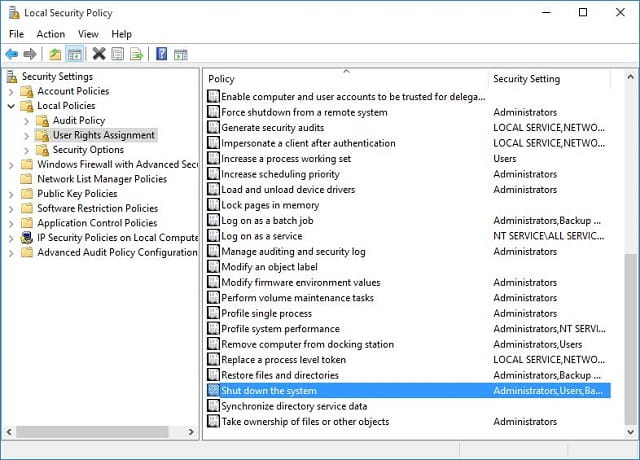Viewport: 640px width, 460px height.
Task: Select the Load and unload device drivers policy
Action: point(408,190)
